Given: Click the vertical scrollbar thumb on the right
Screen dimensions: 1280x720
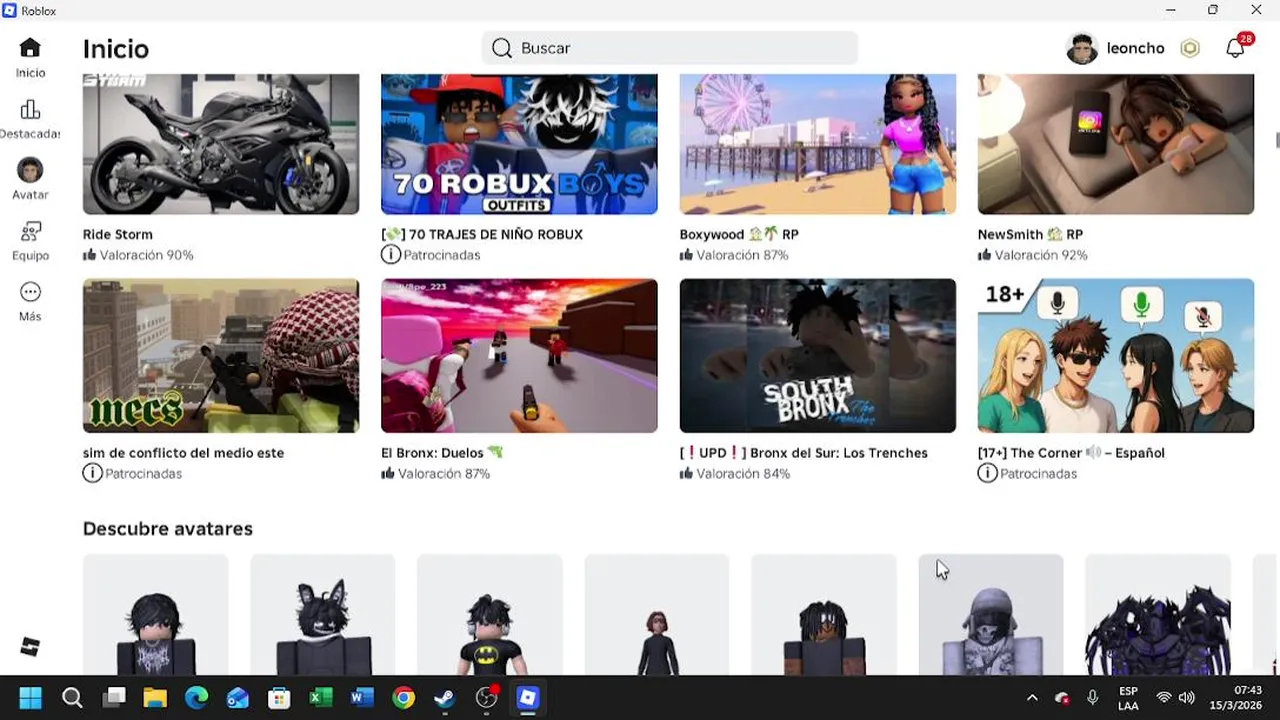Looking at the screenshot, I should tap(1277, 139).
